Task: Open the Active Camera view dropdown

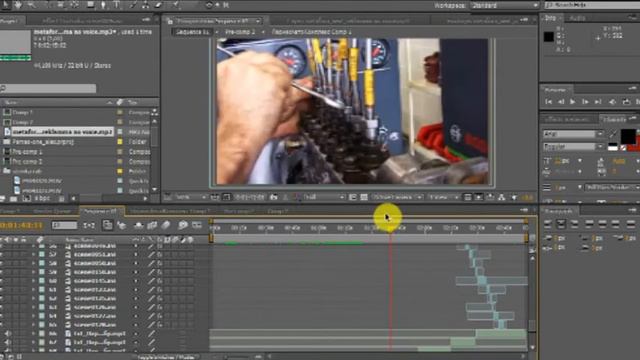Action: (397, 197)
